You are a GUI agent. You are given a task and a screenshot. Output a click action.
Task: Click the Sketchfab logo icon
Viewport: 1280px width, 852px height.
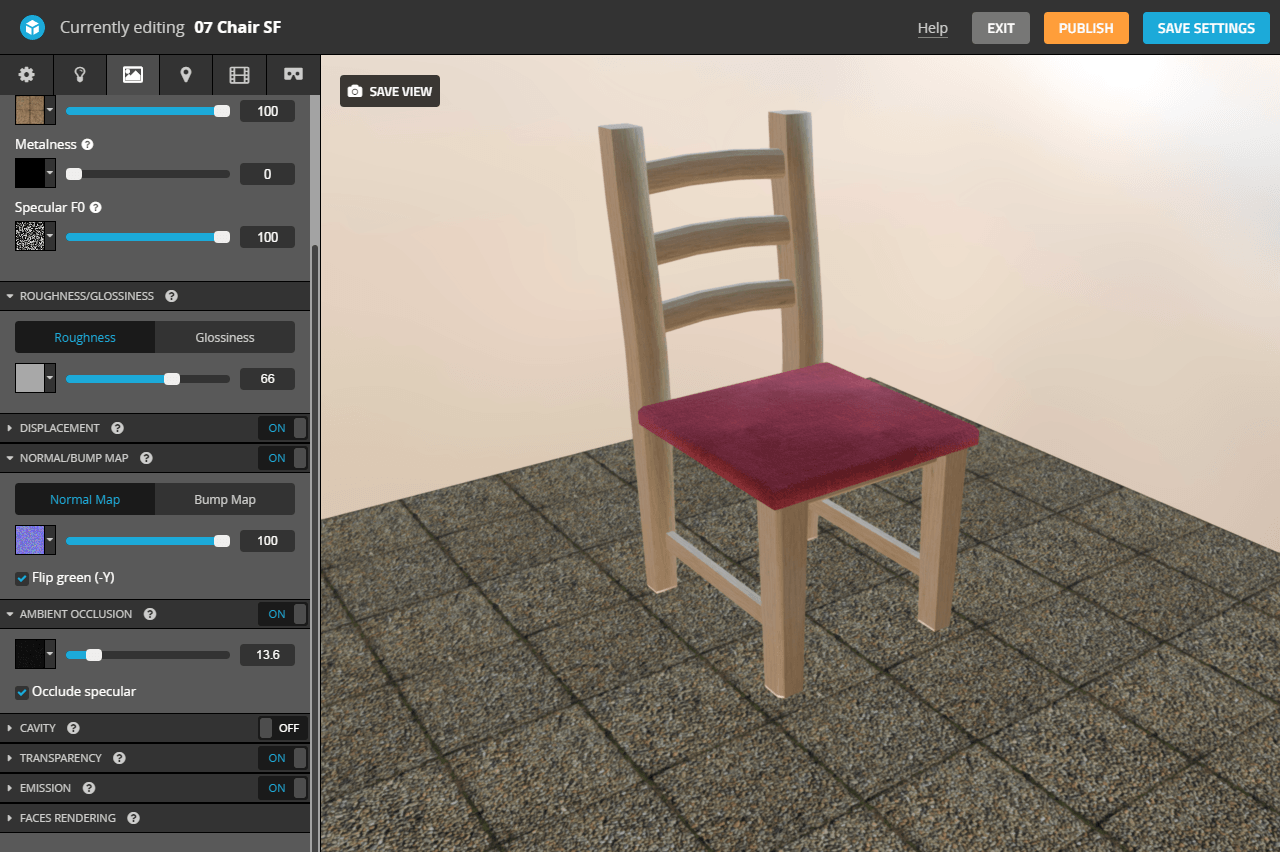pyautogui.click(x=33, y=28)
